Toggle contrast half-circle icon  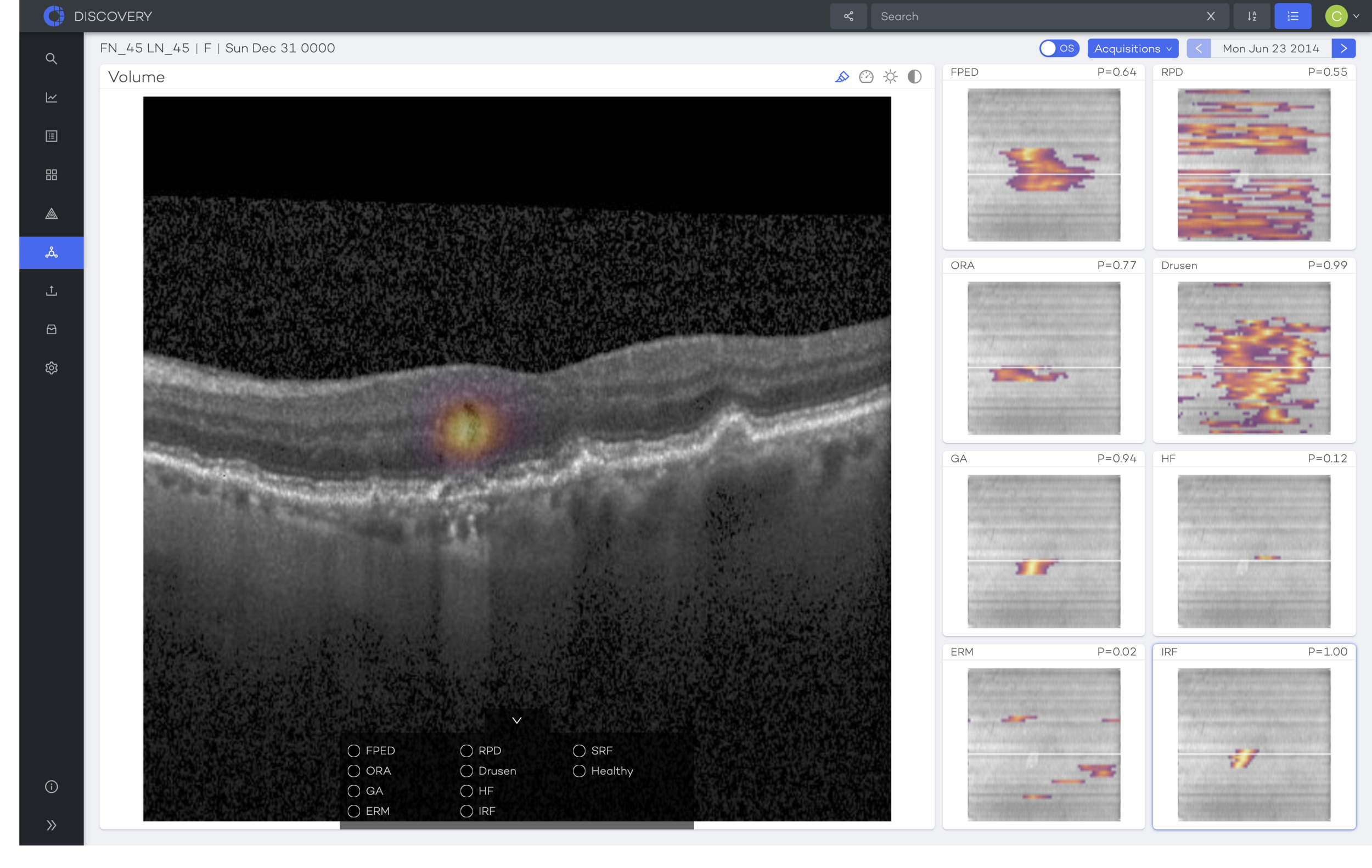(914, 76)
